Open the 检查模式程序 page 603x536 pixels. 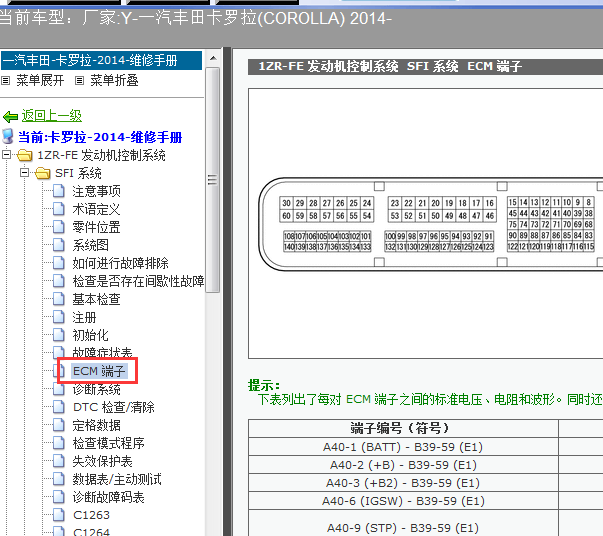(x=108, y=444)
